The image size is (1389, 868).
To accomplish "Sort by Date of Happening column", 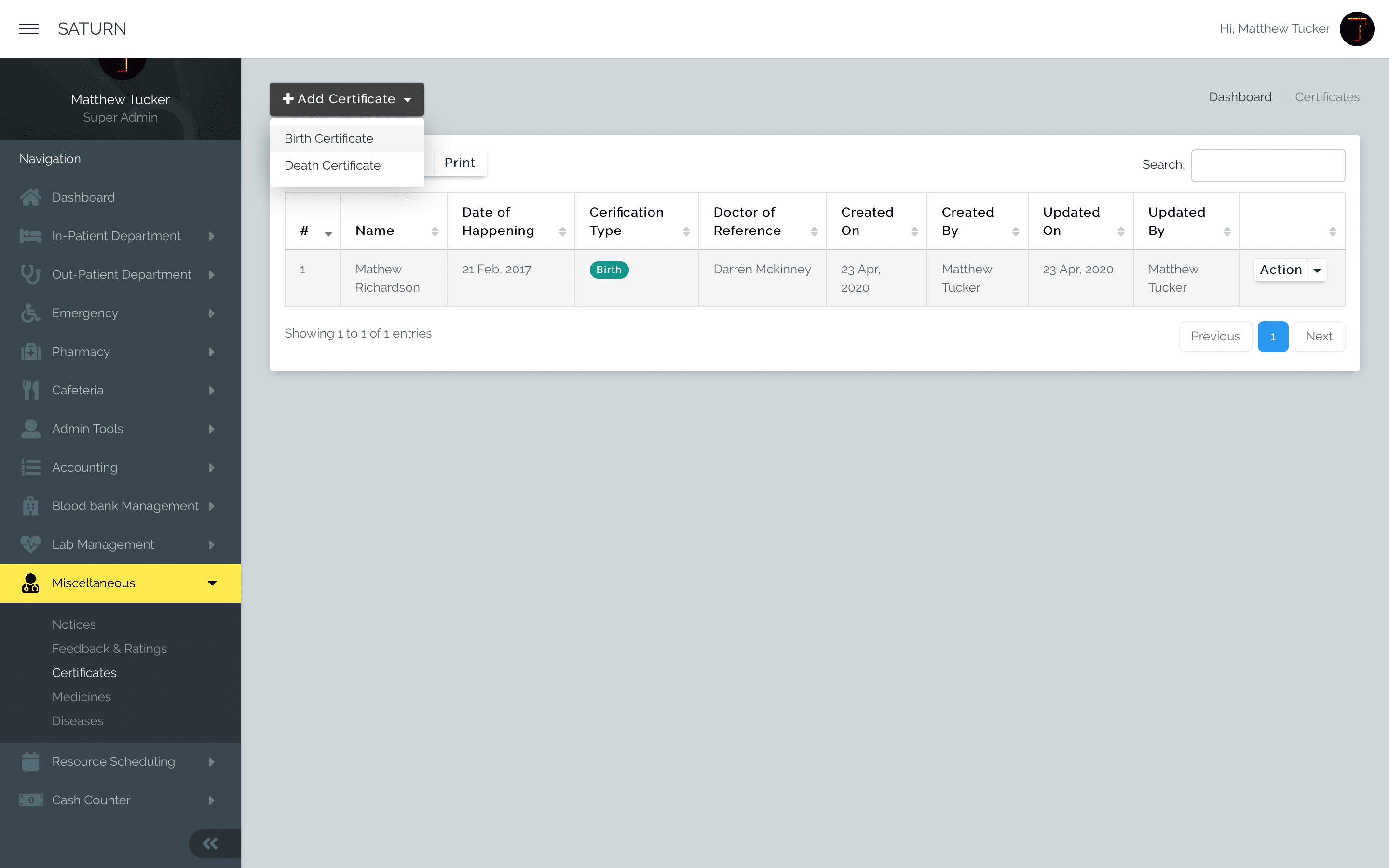I will 511,221.
